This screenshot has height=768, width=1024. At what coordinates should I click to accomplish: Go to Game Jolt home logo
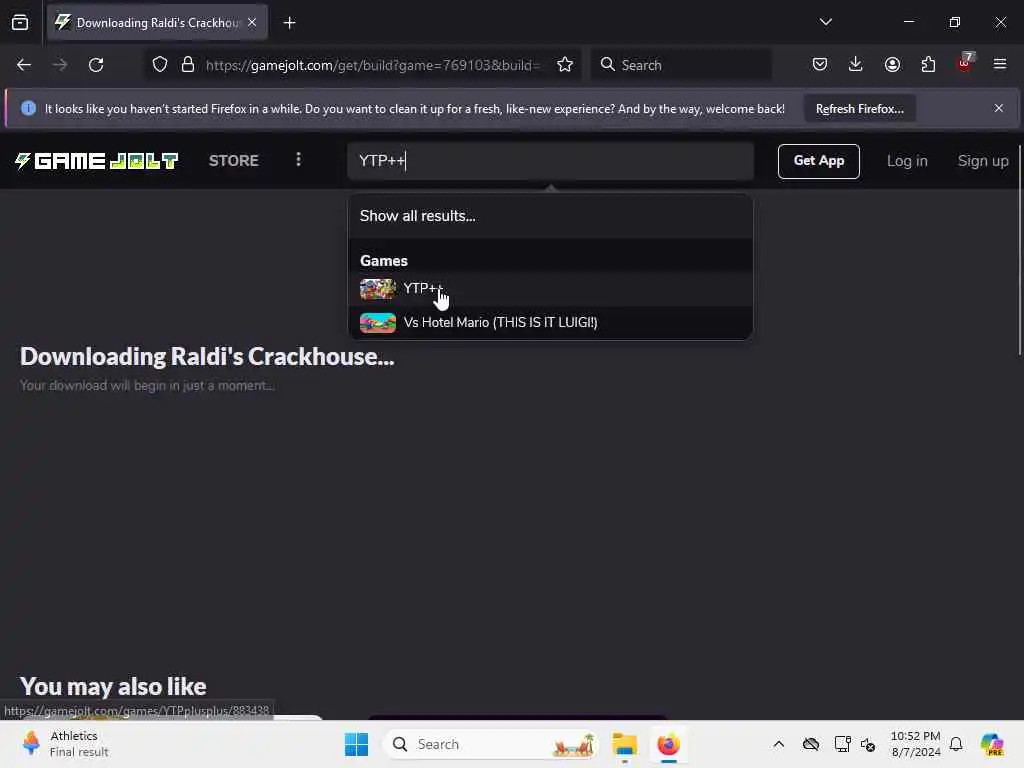click(97, 161)
